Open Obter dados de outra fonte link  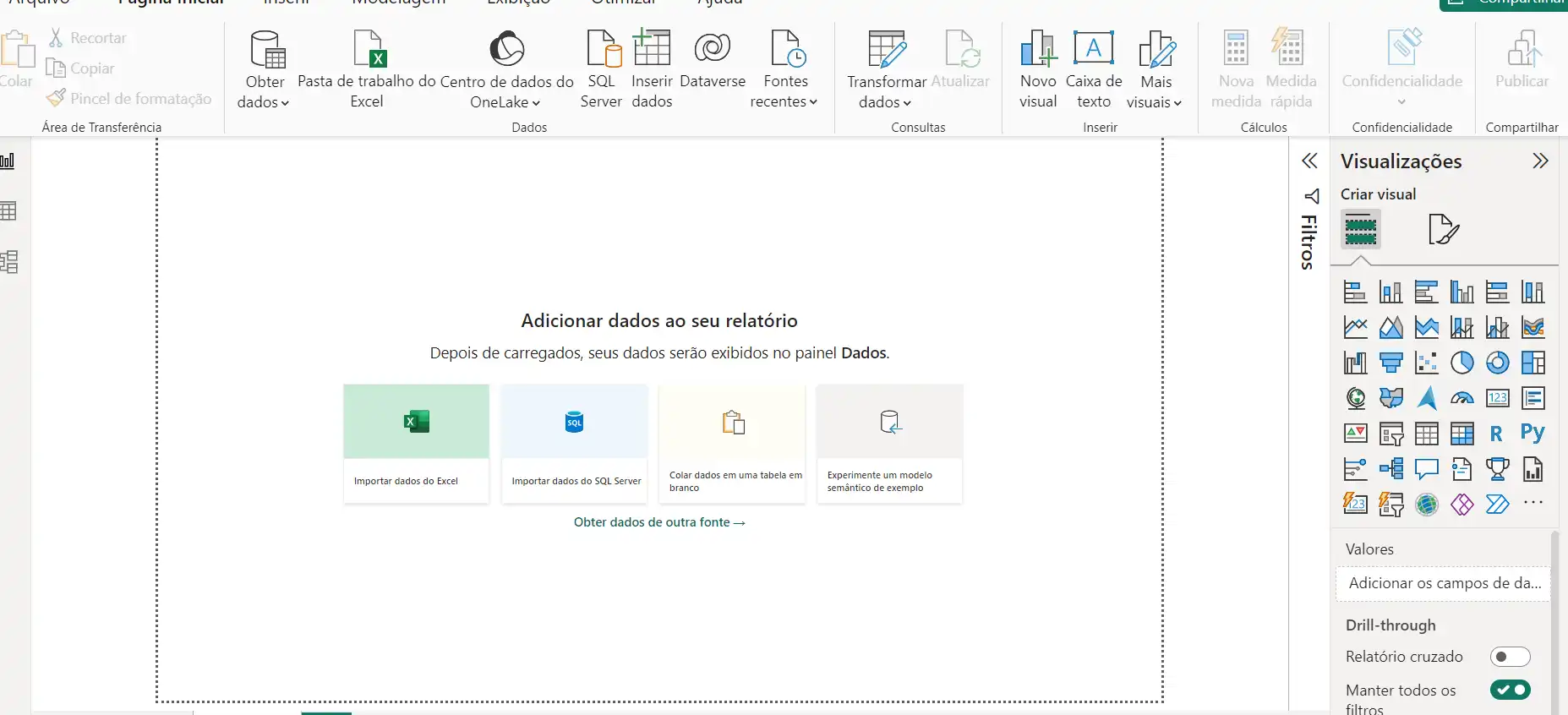[x=659, y=522]
